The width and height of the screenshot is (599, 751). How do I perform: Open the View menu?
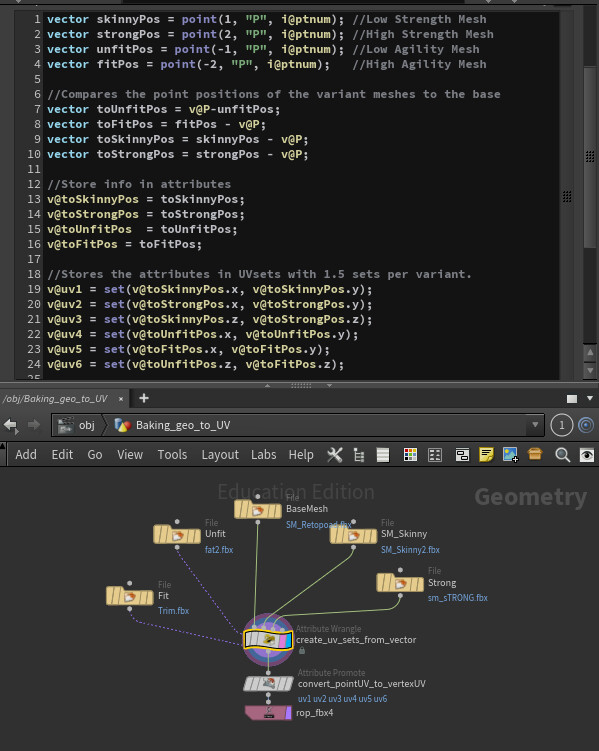130,455
